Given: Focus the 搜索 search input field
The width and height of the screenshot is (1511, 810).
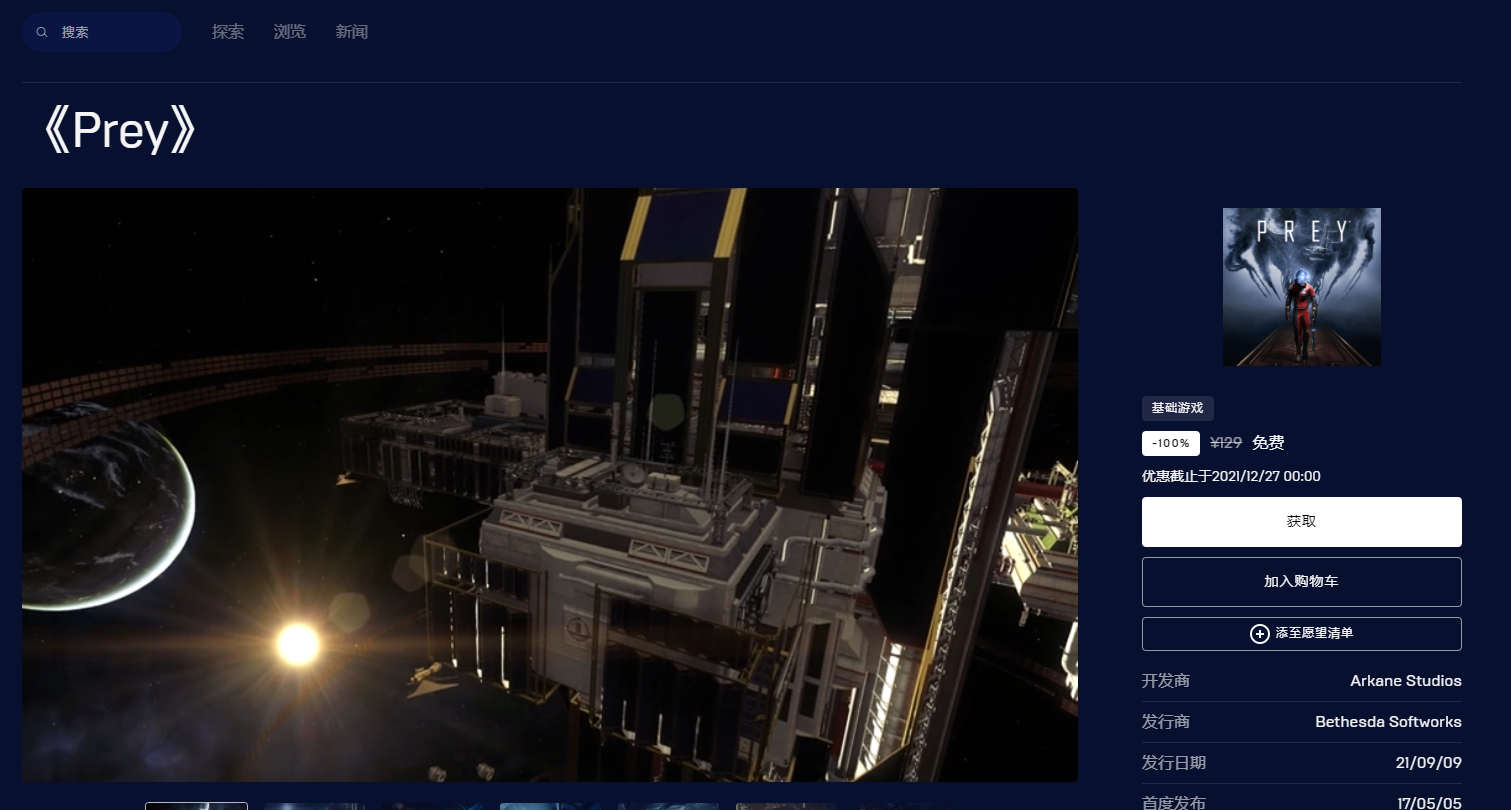Looking at the screenshot, I should tap(102, 32).
